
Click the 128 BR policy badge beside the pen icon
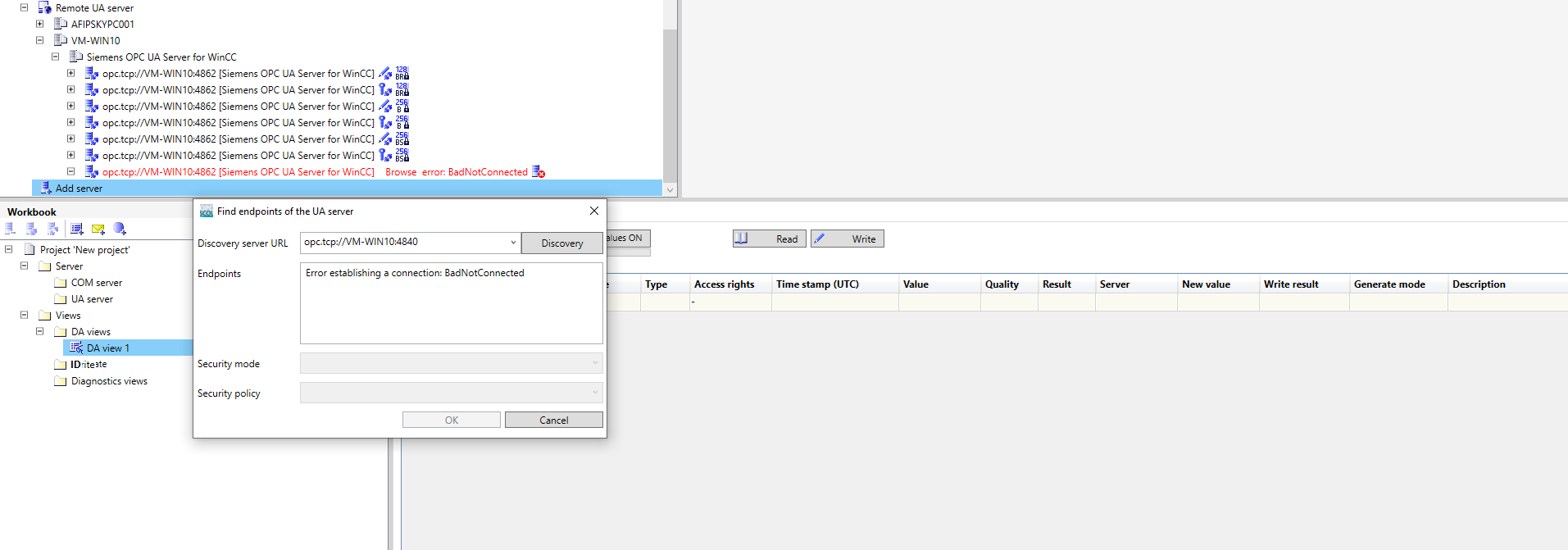402,73
